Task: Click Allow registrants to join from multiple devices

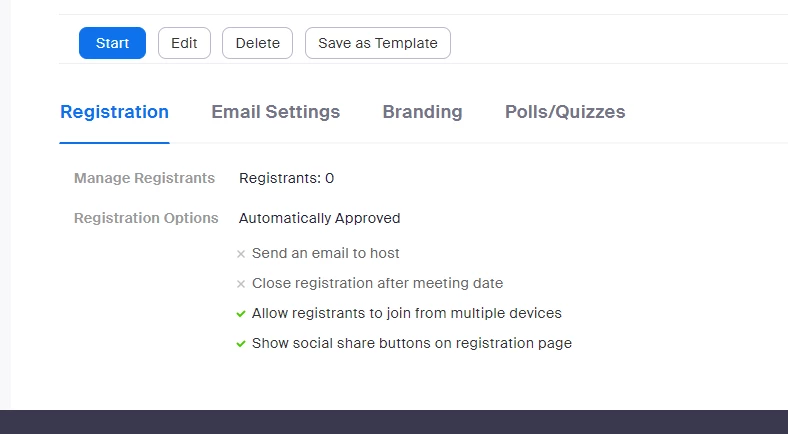Action: pos(407,313)
